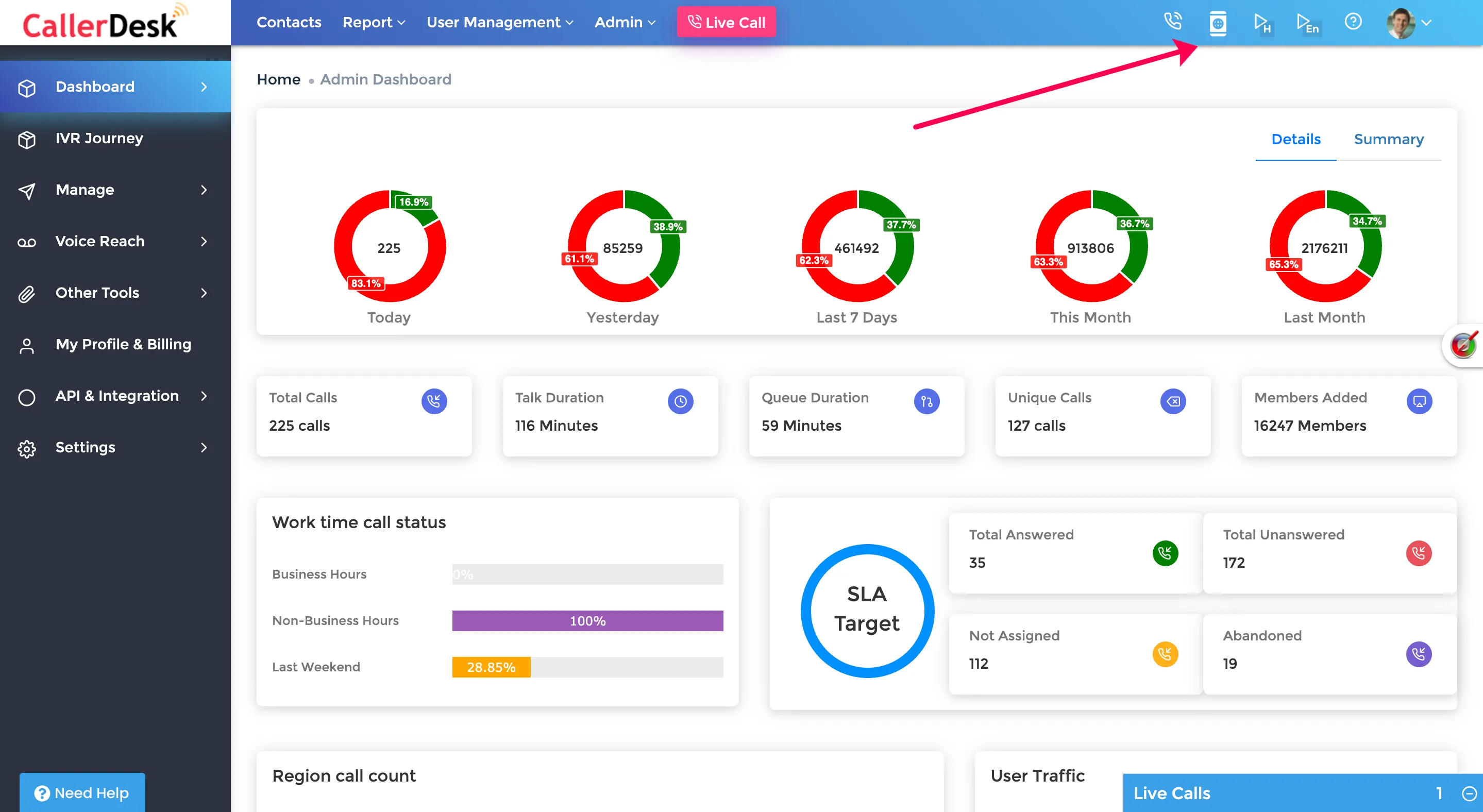
Task: Go to Home breadcrumb link
Action: click(279, 79)
